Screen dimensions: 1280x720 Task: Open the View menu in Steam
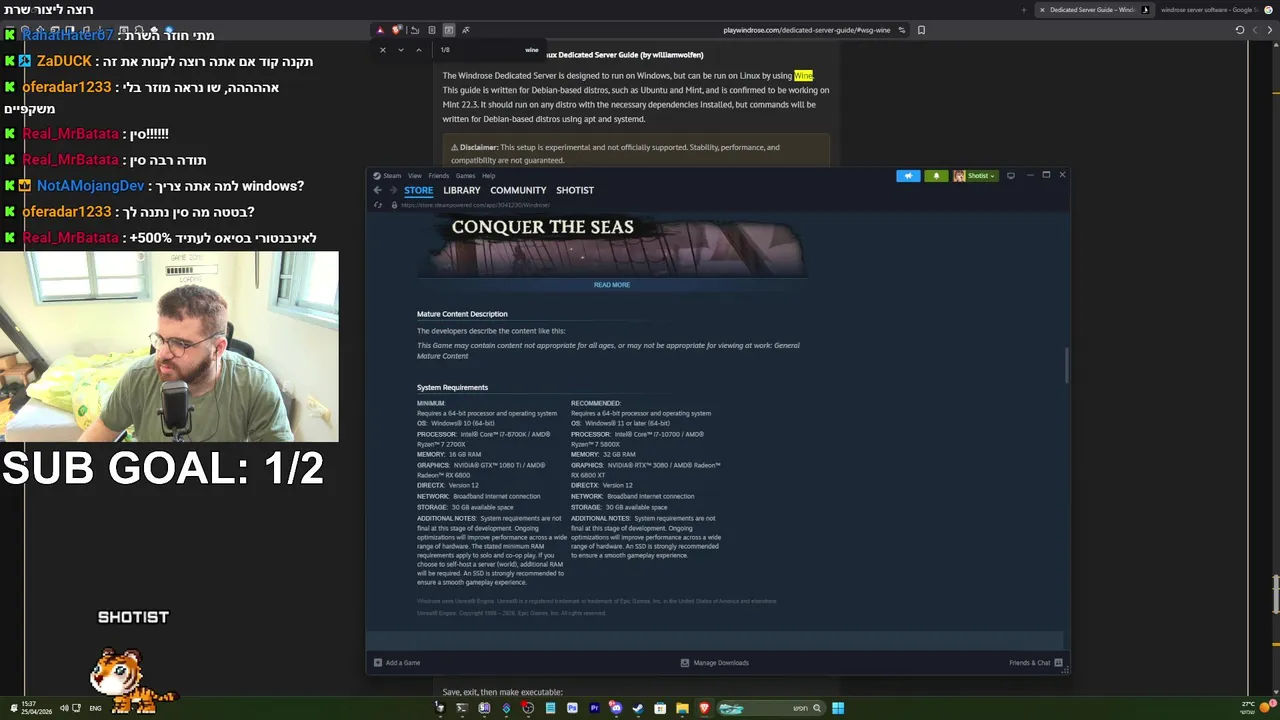[414, 176]
